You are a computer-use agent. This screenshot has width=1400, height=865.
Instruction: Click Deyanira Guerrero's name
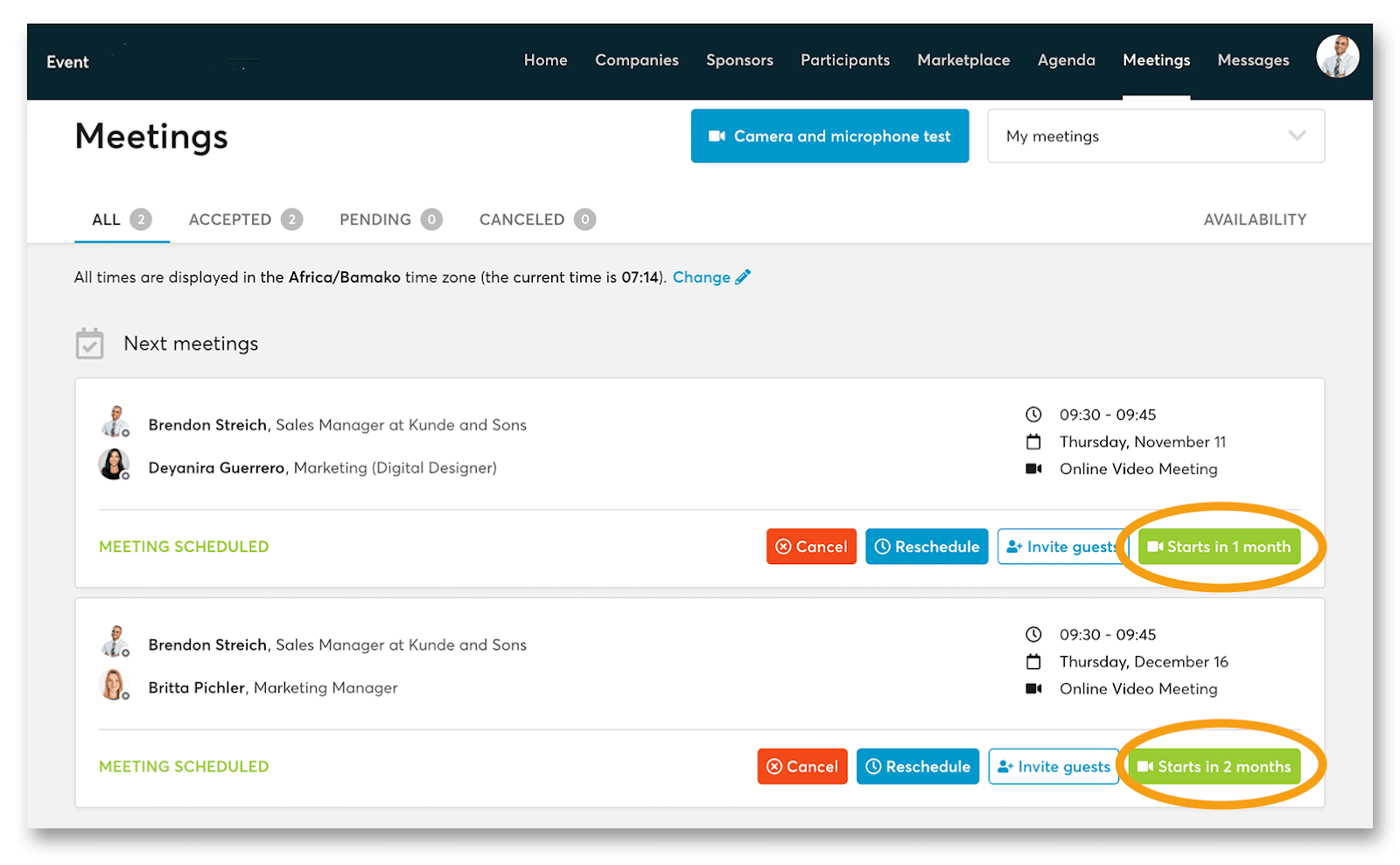(x=216, y=468)
